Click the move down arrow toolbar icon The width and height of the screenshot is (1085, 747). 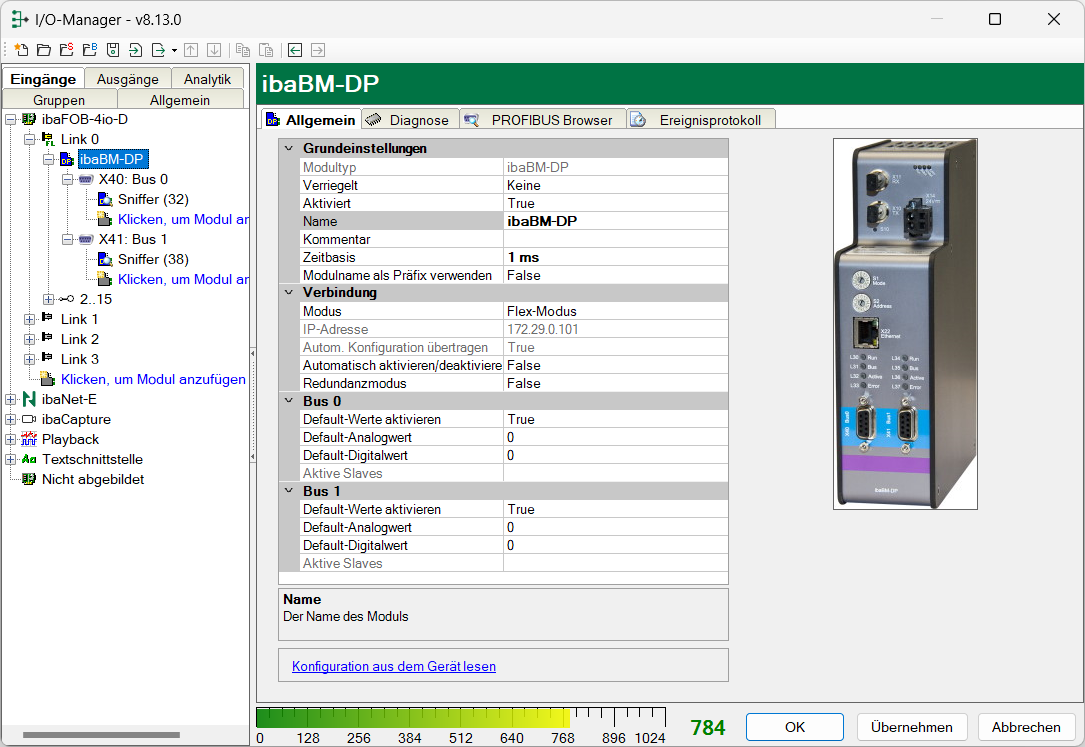point(215,50)
